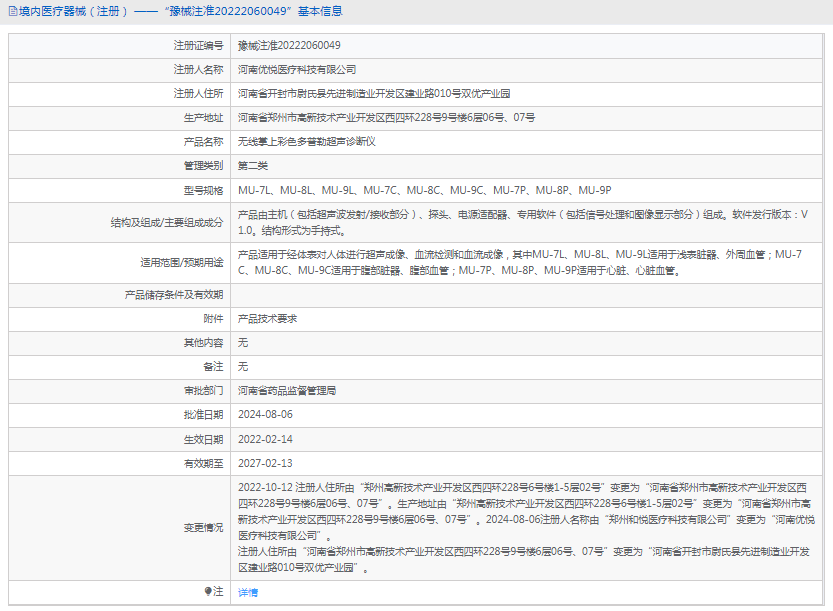The width and height of the screenshot is (833, 611).
Task: Select model list starting MU-7L
Action: coord(424,190)
